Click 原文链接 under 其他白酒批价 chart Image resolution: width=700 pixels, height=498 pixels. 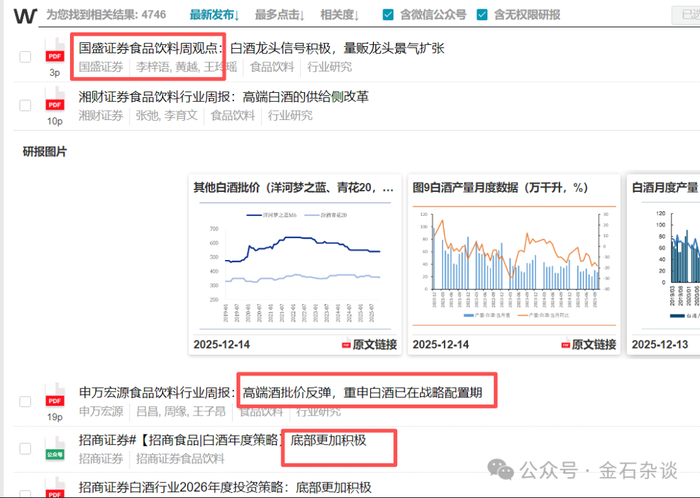pyautogui.click(x=375, y=344)
